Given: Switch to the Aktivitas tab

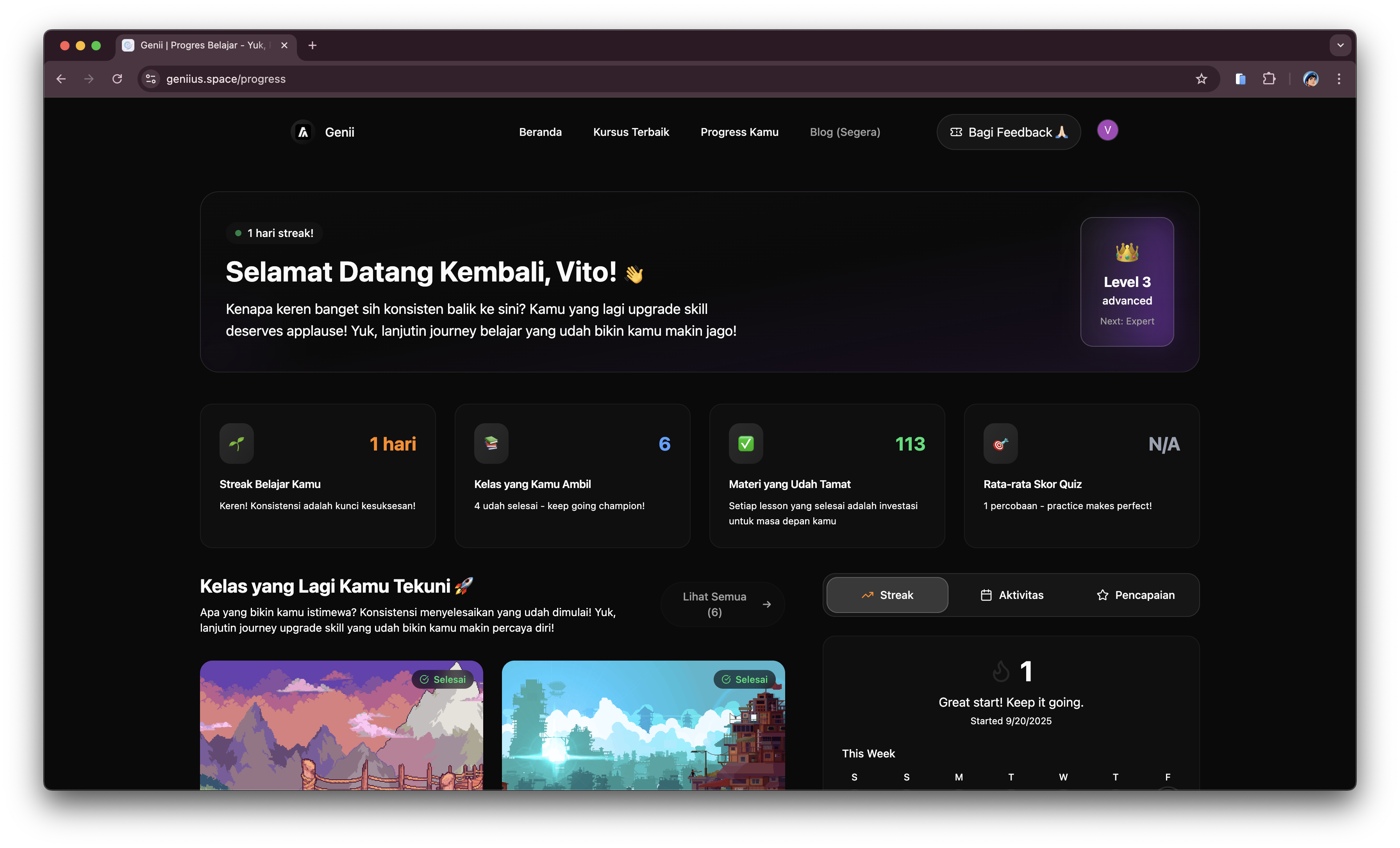Looking at the screenshot, I should pyautogui.click(x=1011, y=595).
